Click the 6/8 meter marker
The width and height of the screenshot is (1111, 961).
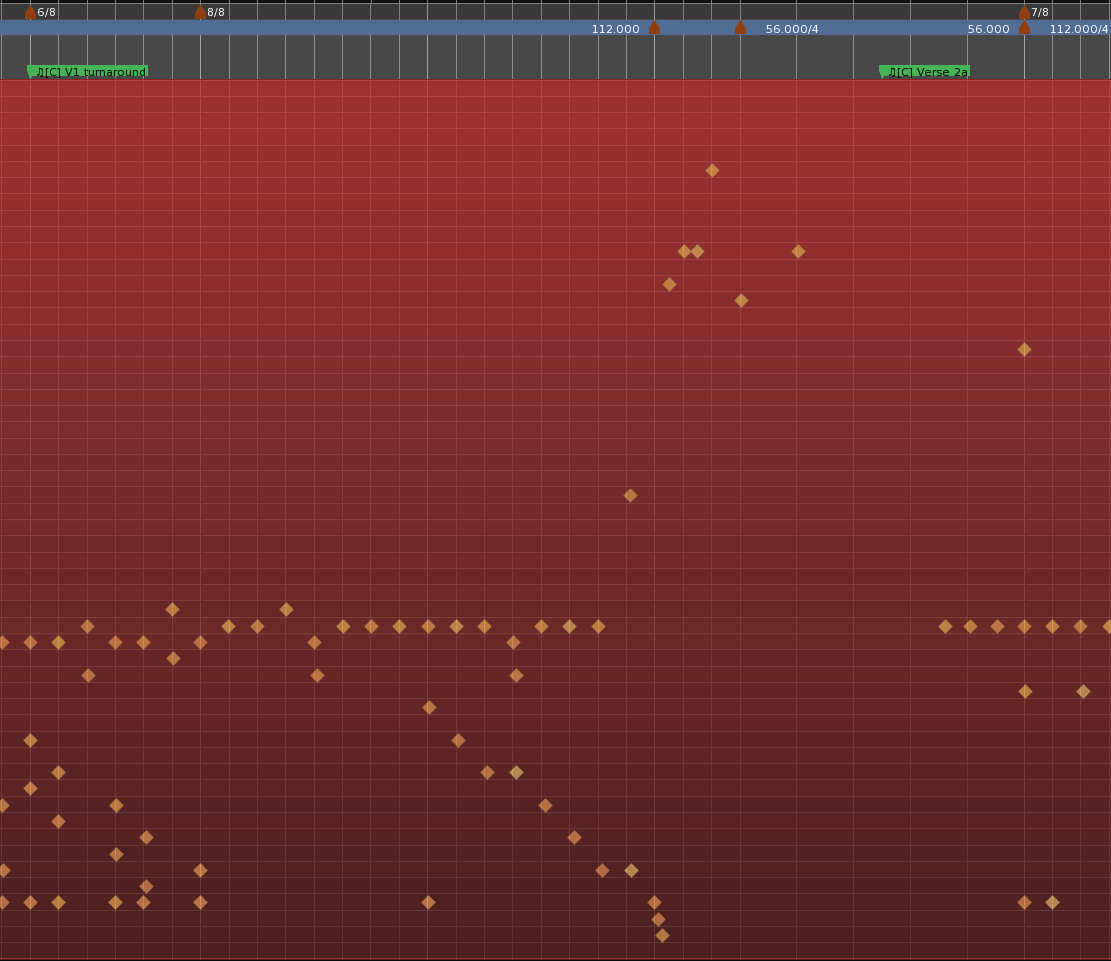[30, 12]
